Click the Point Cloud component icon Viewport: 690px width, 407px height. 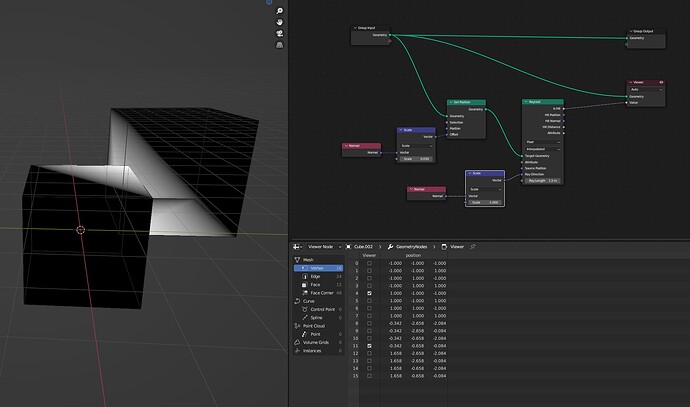click(x=297, y=326)
